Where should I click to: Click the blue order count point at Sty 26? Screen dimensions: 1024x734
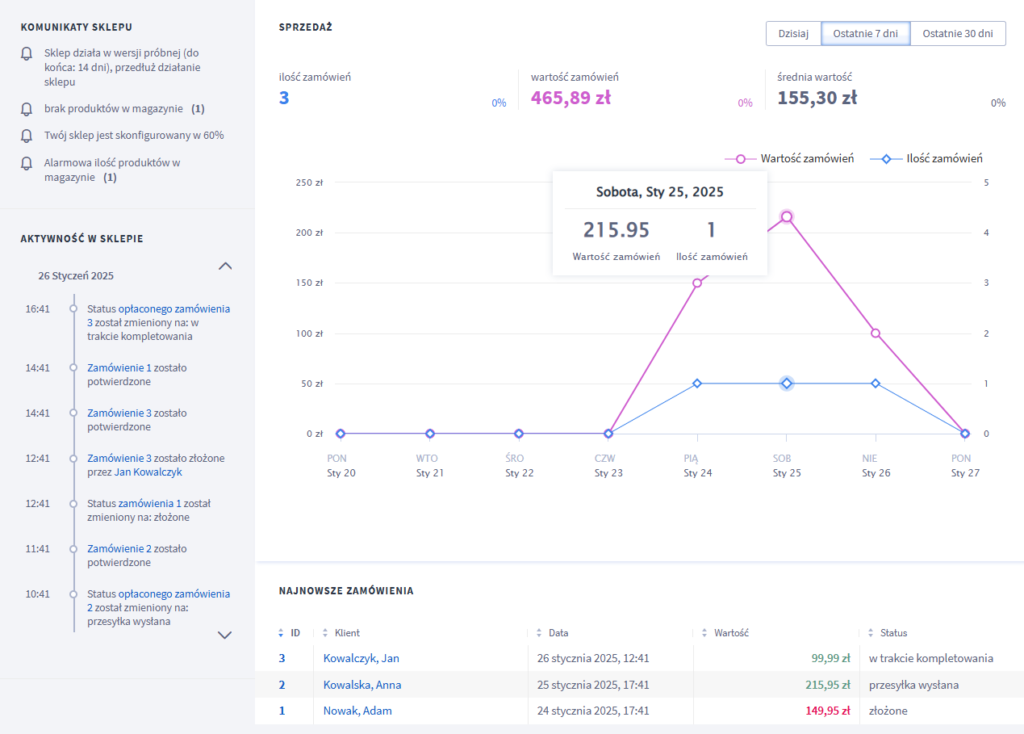[x=876, y=383]
